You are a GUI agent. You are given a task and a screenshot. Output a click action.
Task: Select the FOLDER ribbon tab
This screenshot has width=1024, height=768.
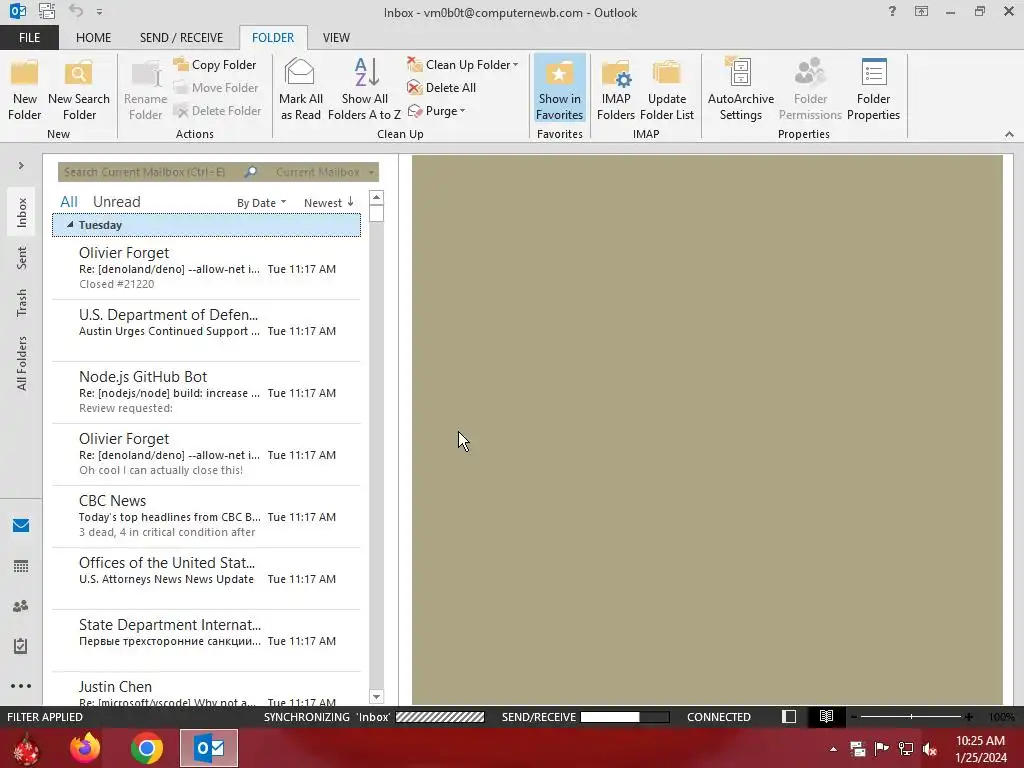(x=273, y=38)
